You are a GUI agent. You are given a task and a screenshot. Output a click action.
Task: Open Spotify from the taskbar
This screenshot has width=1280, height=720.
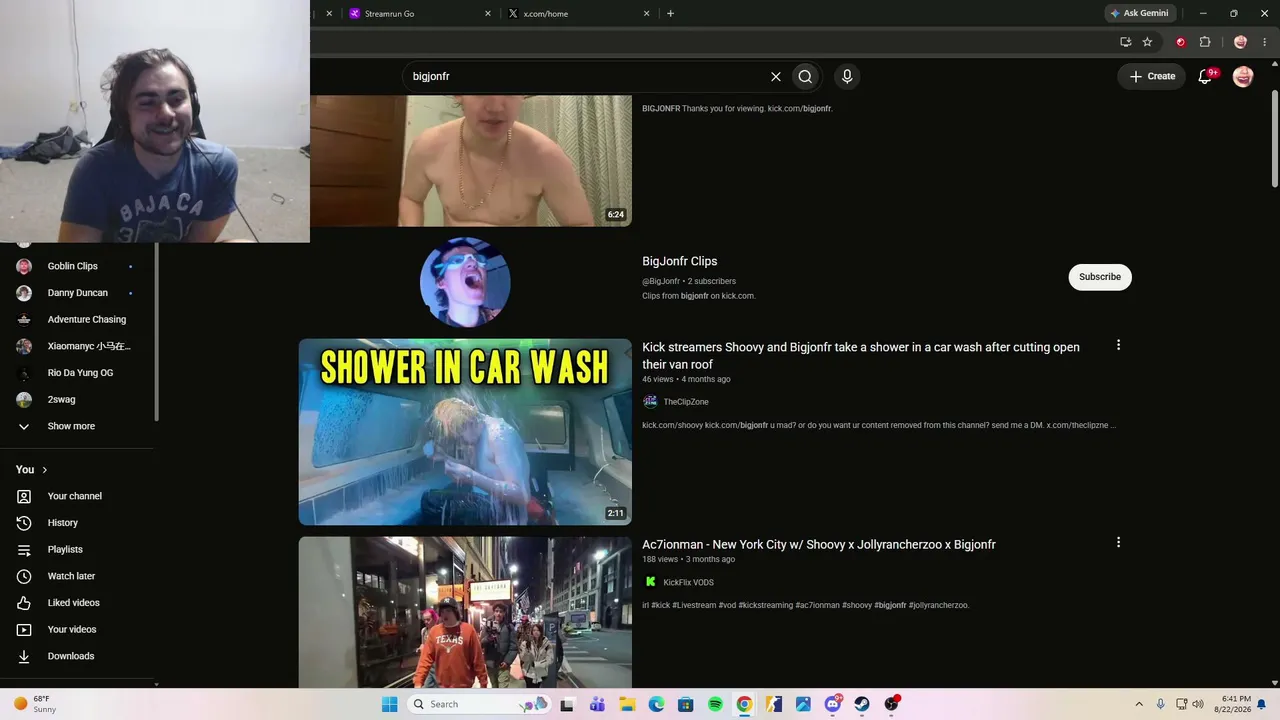click(715, 704)
